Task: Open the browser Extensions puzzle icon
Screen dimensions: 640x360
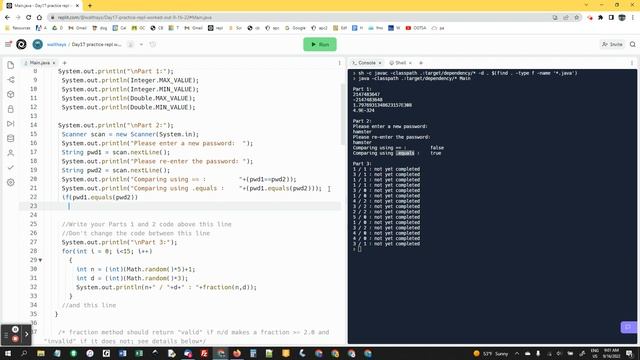Action: coord(600,18)
